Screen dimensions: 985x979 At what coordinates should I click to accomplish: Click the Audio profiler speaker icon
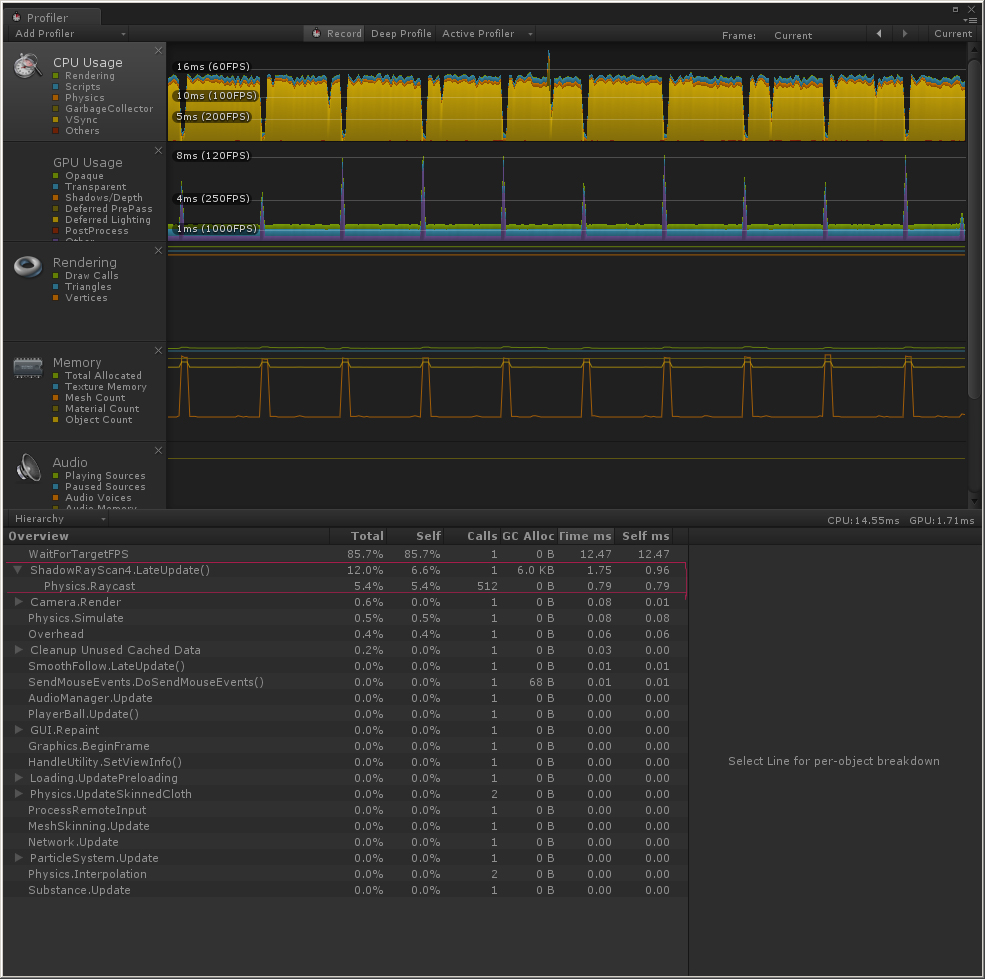(x=27, y=466)
